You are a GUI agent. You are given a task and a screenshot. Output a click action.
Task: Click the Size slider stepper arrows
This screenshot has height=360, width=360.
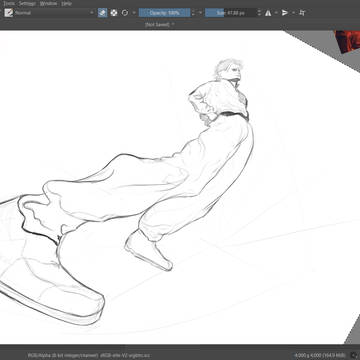(260, 13)
